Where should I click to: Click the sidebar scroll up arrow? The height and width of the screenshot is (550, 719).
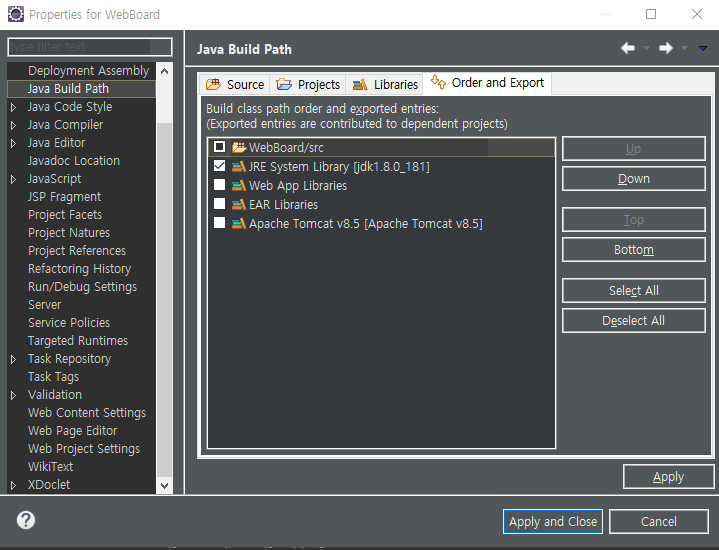(x=165, y=71)
